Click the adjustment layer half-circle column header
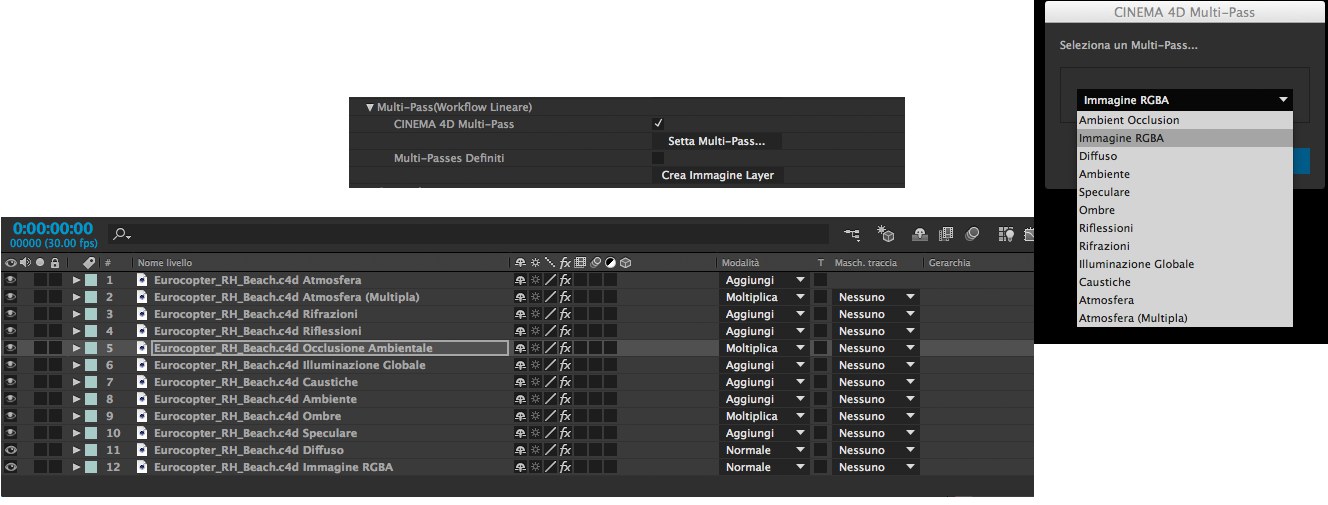Screen dimensions: 1328x505 610,263
